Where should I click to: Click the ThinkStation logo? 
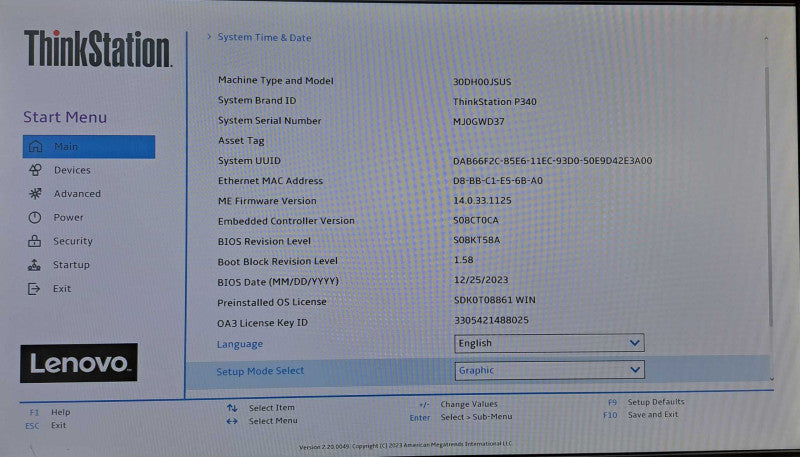coord(97,48)
